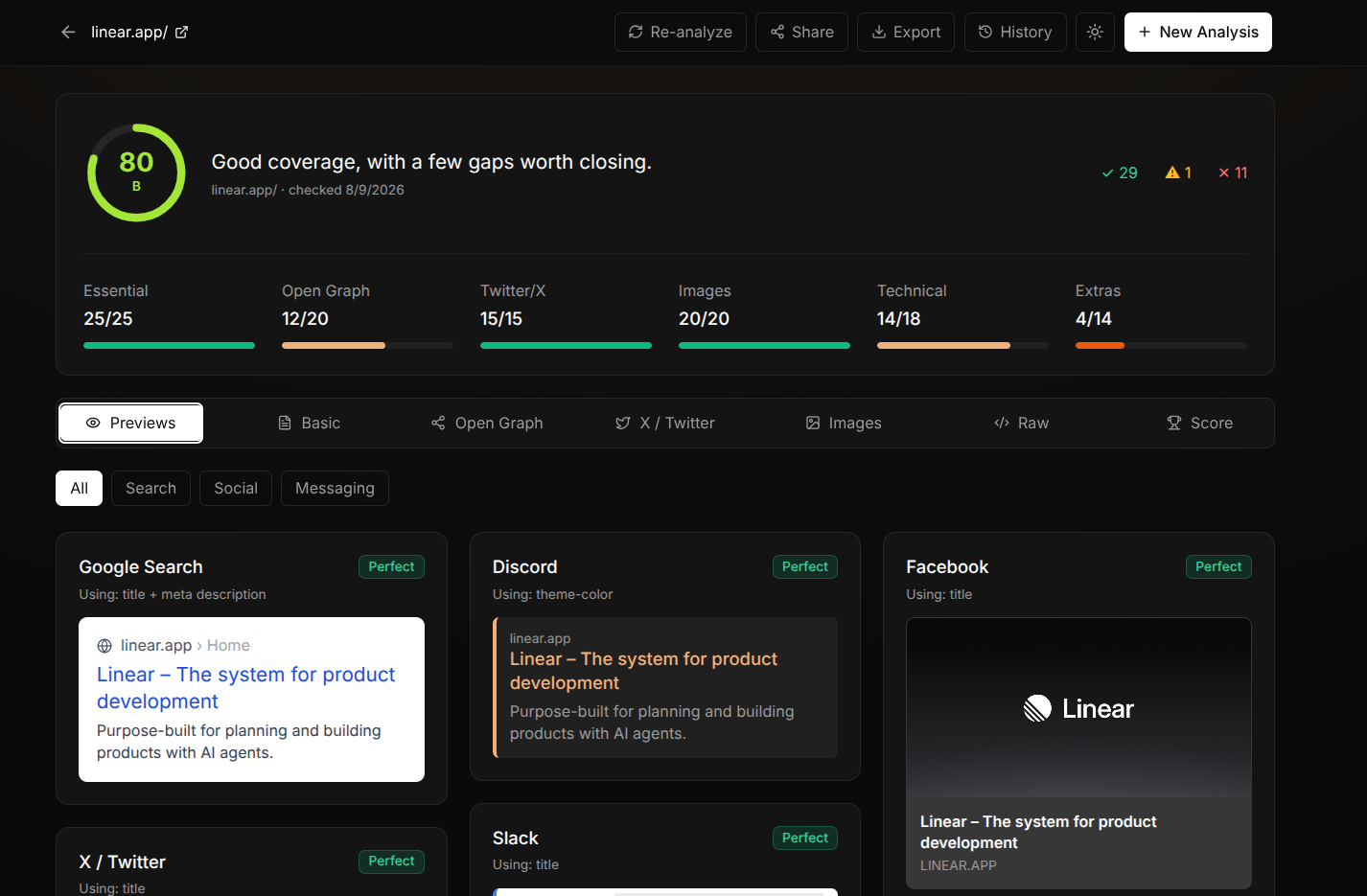Go back using the left arrow icon
The width and height of the screenshot is (1367, 896).
coord(68,32)
